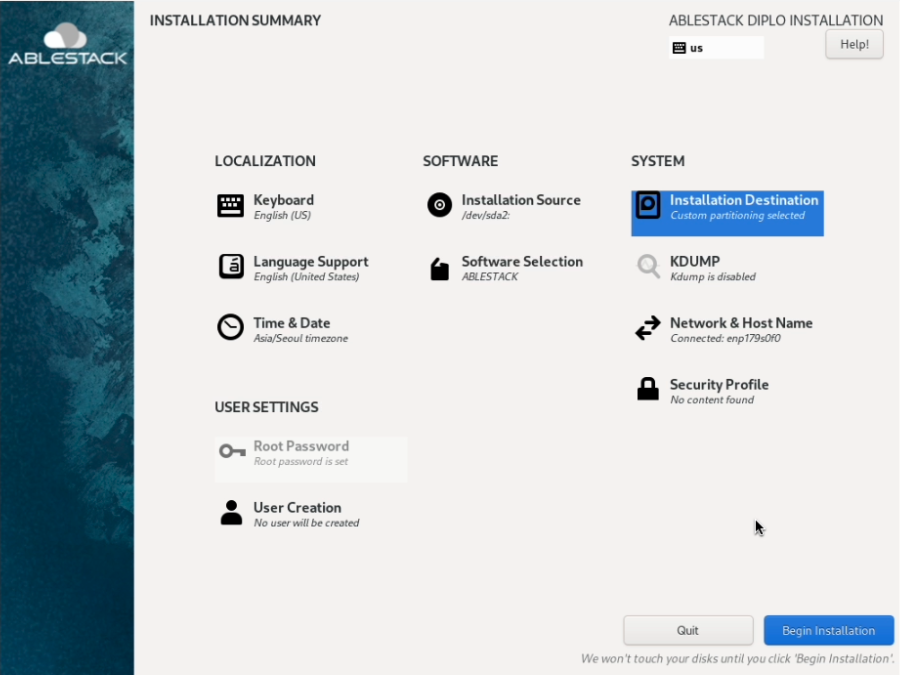Click the KDUMP magnifier icon
Image resolution: width=900 pixels, height=675 pixels.
pyautogui.click(x=648, y=267)
